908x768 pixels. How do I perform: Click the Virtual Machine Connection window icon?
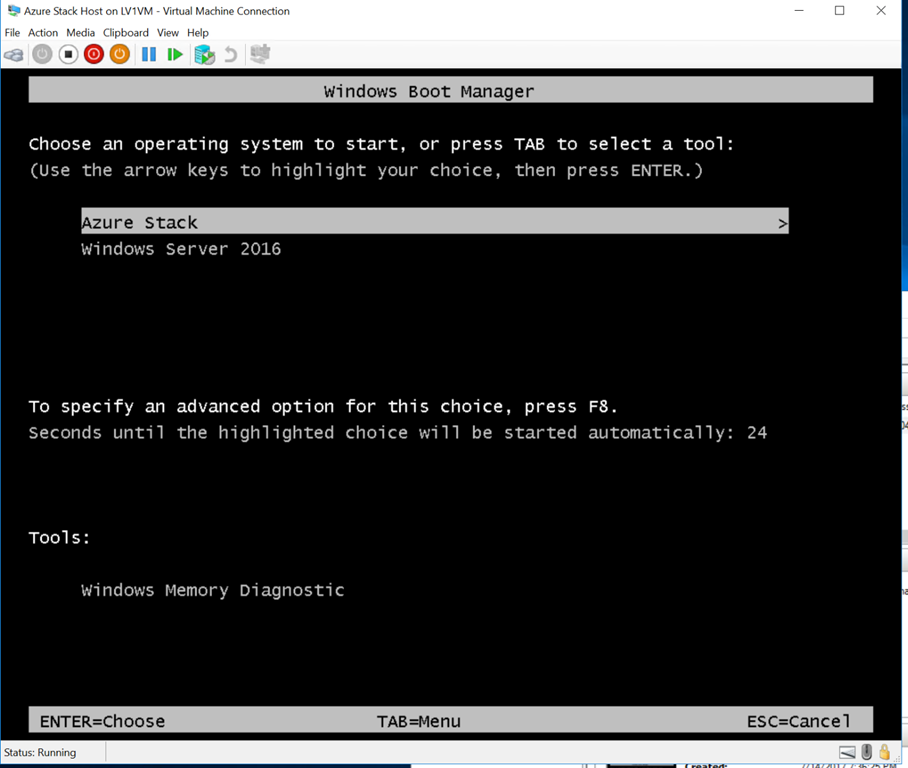click(x=13, y=11)
